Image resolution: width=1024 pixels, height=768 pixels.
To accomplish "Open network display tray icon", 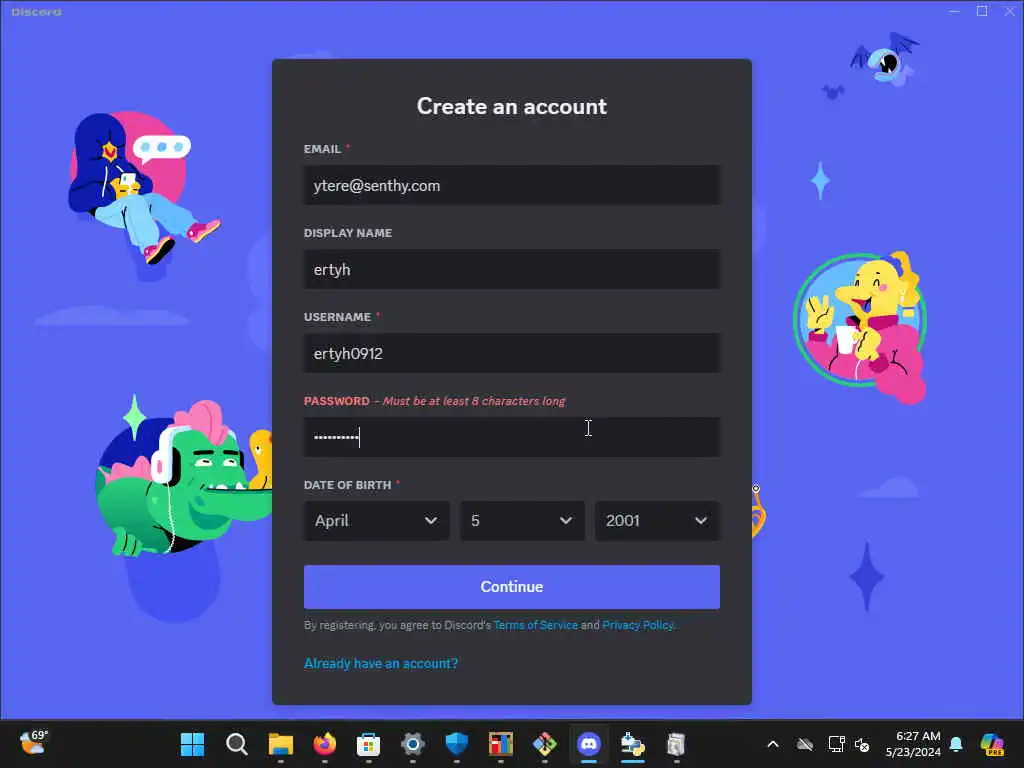I will 837,744.
